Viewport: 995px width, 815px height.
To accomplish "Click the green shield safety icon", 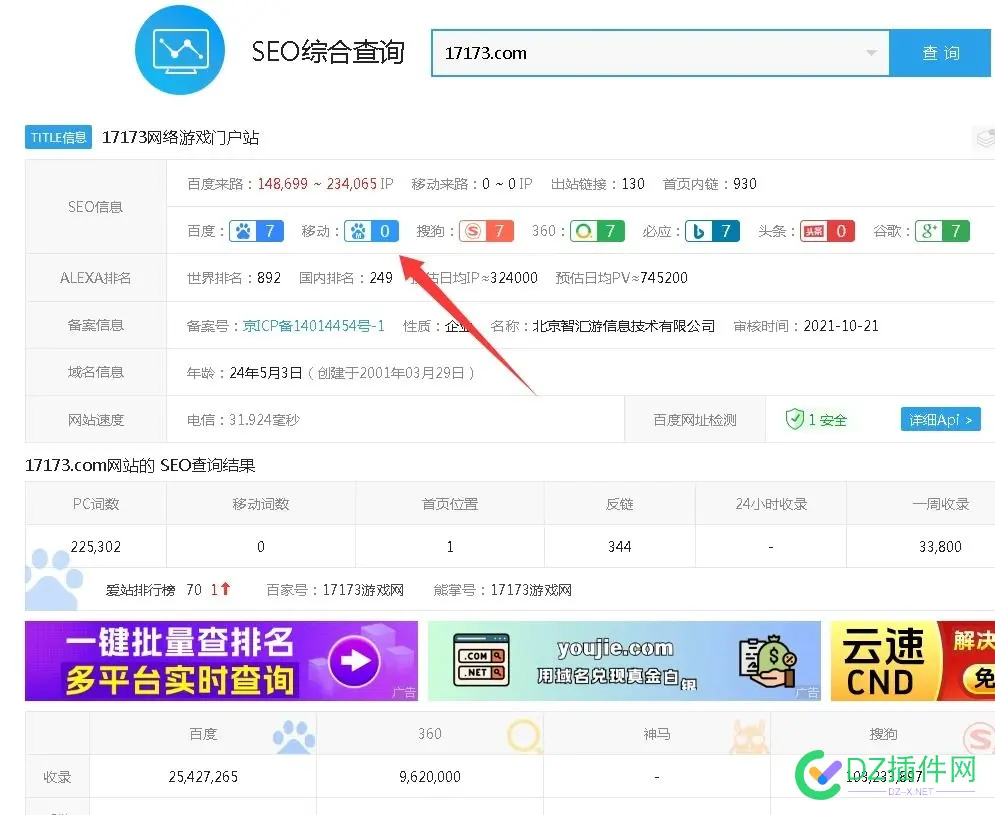I will (794, 419).
